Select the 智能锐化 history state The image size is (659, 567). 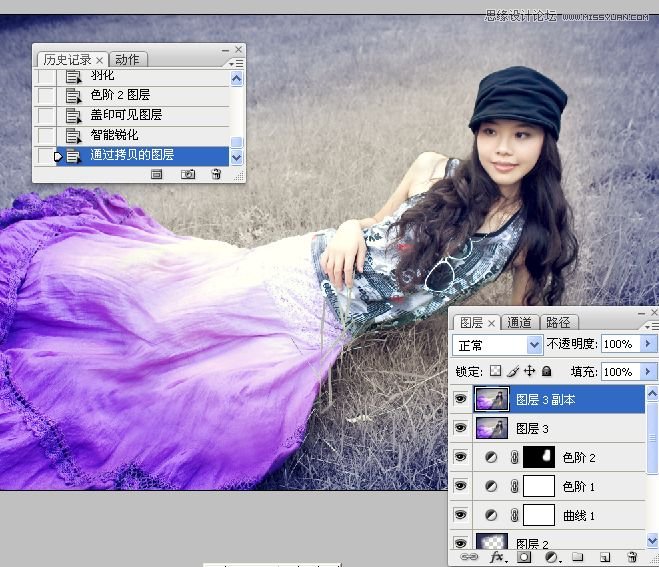tap(114, 135)
